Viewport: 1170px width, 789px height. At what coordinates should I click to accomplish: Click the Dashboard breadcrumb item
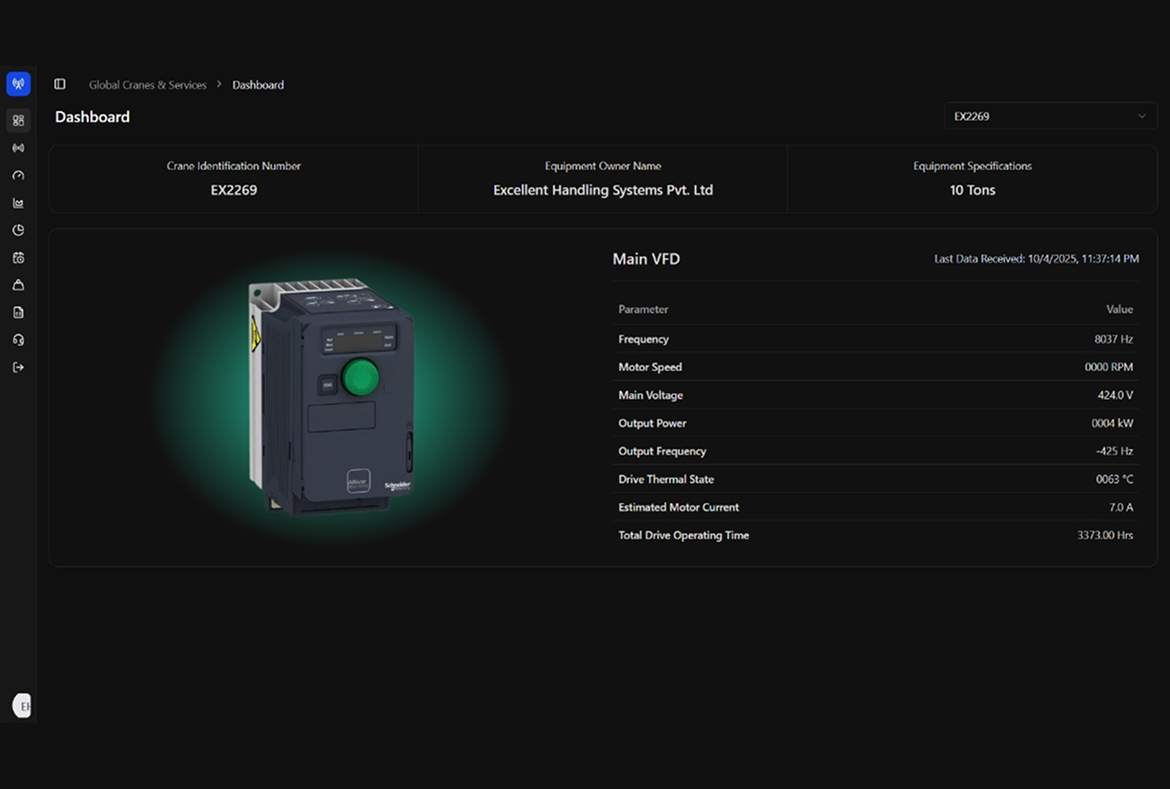[x=258, y=85]
